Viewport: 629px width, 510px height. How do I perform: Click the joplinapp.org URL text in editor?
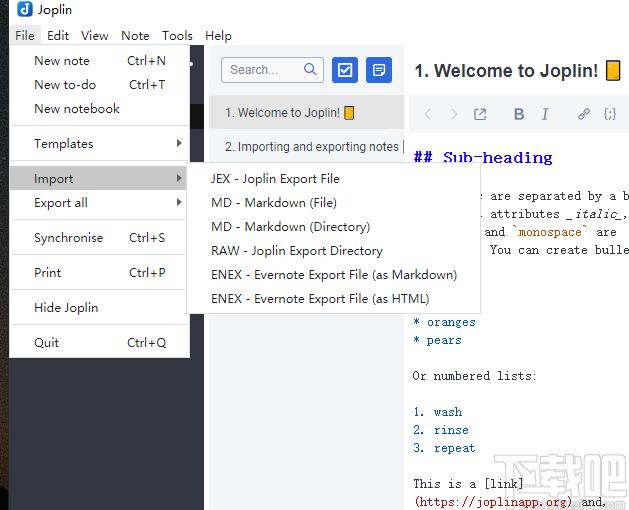click(x=493, y=502)
